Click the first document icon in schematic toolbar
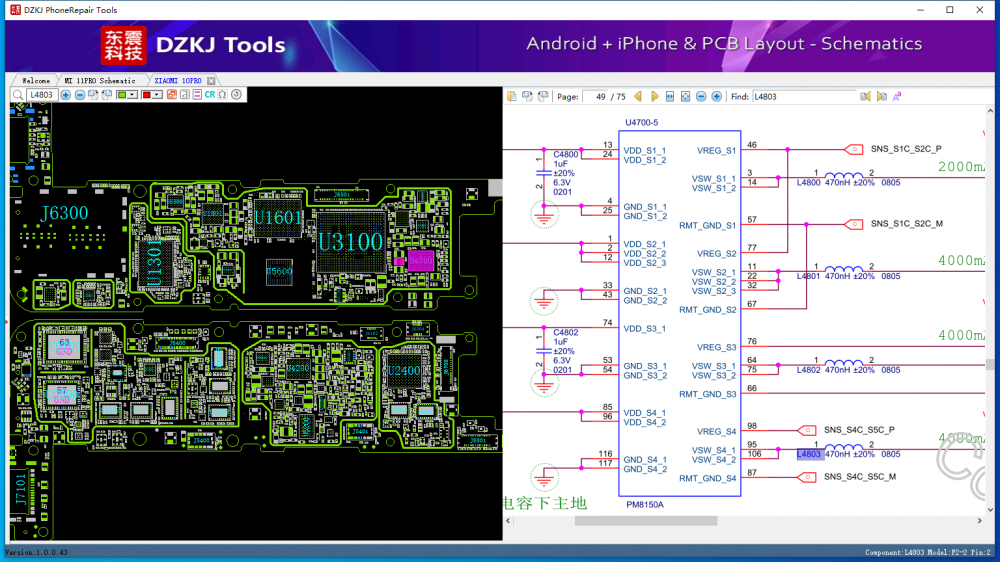The height and width of the screenshot is (562, 1000). tap(511, 96)
